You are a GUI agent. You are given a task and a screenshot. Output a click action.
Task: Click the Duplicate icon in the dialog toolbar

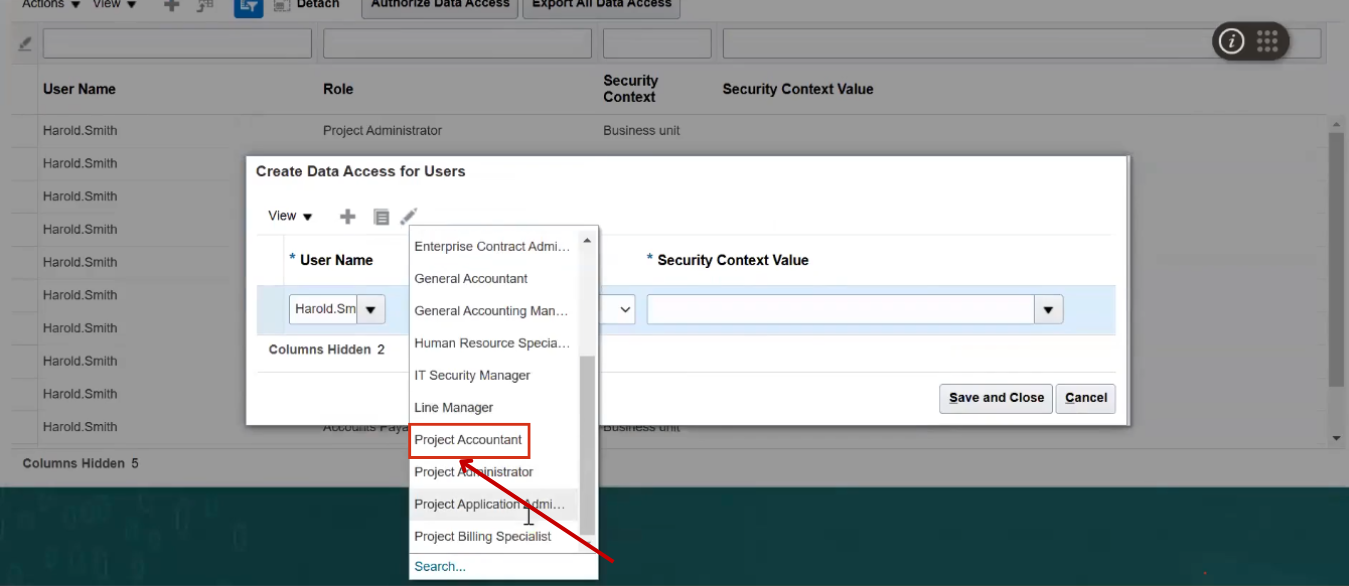[x=381, y=215]
